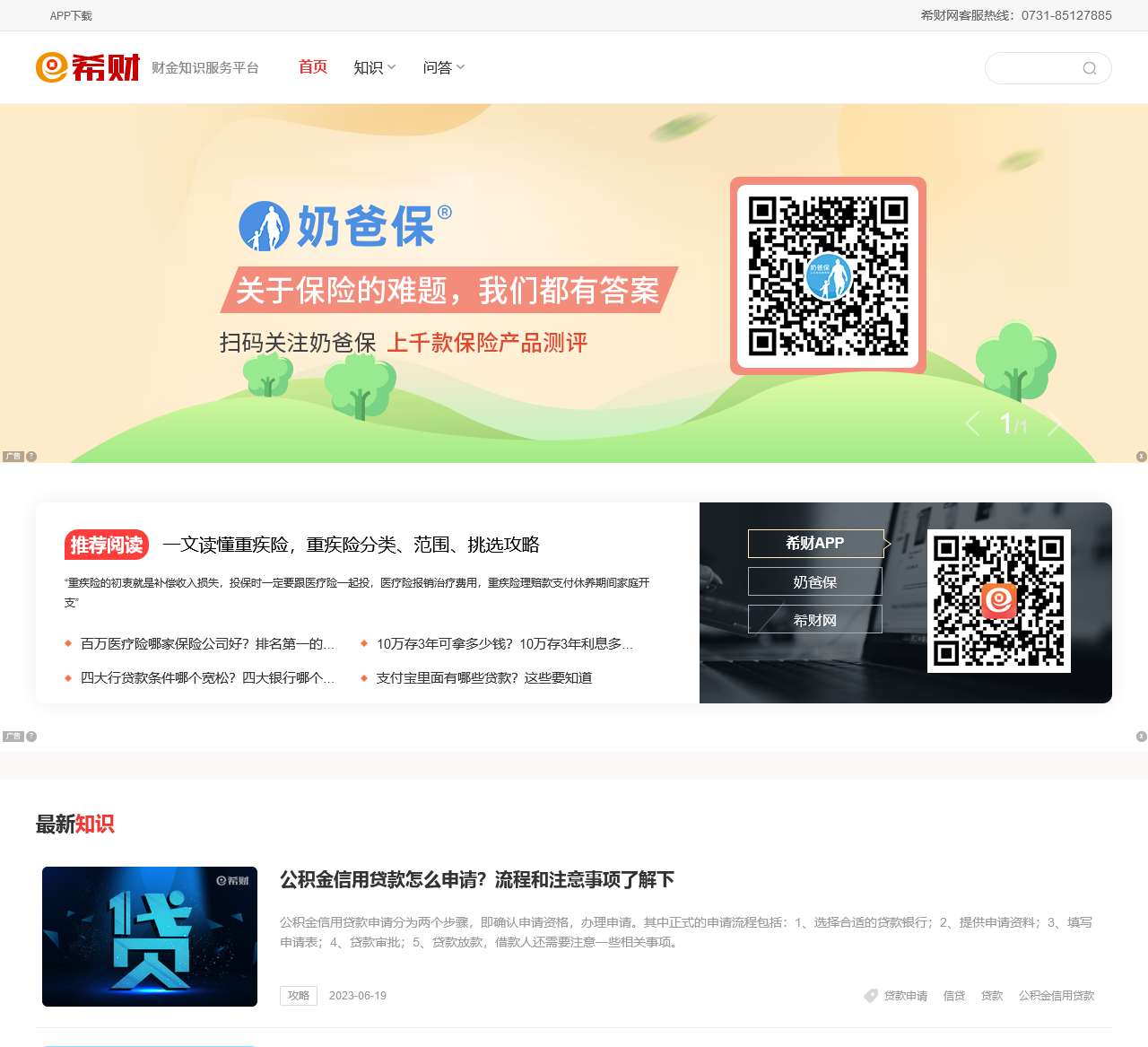1148x1047 pixels.
Task: Open article 一文读懂重疾险 headline
Action: 352,545
